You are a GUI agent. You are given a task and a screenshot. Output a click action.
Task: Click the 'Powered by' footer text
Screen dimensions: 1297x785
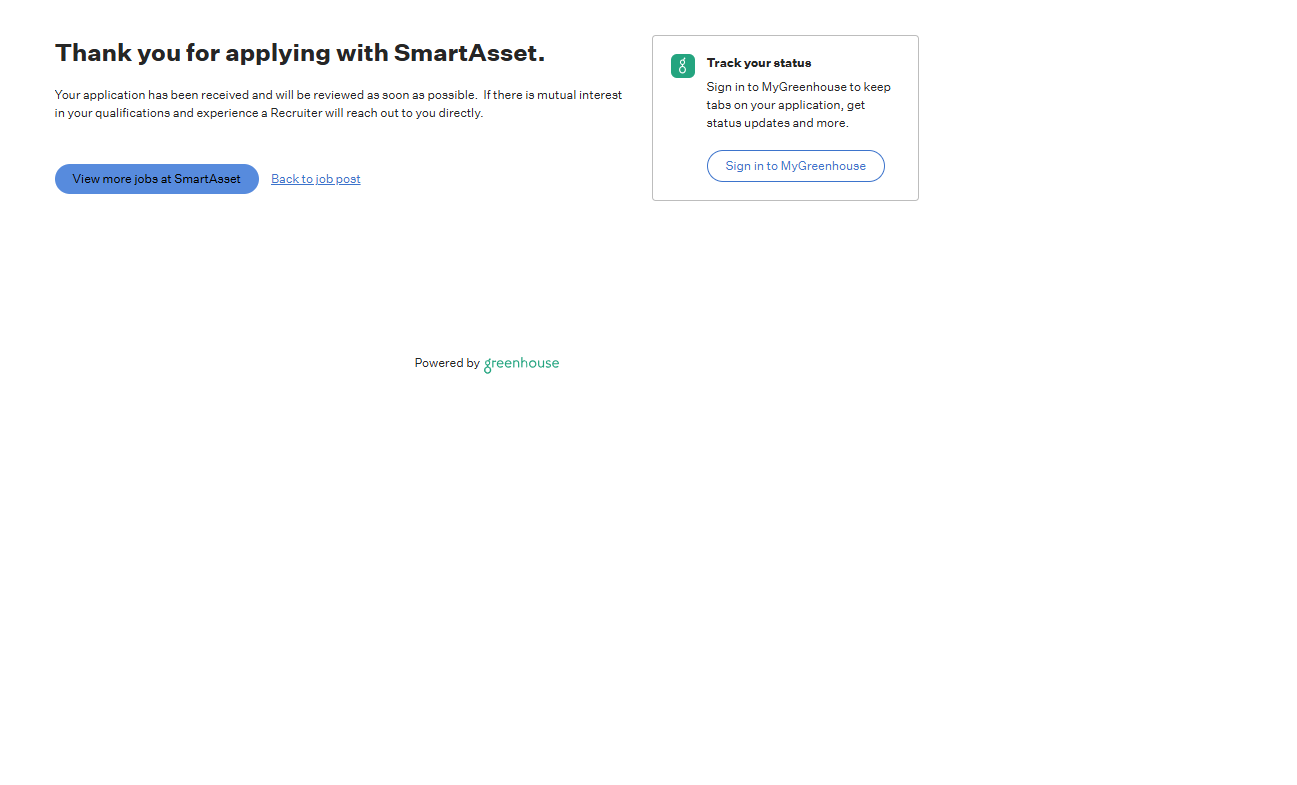coord(446,363)
